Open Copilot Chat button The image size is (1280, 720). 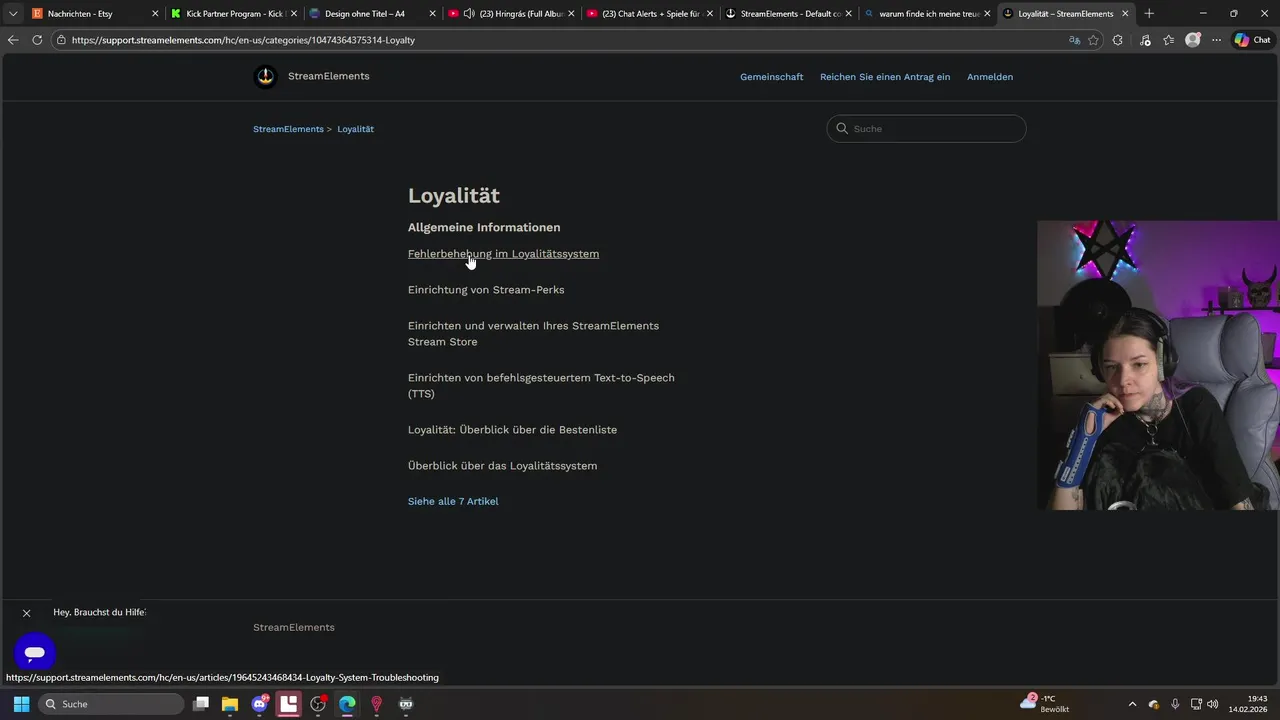(1253, 40)
